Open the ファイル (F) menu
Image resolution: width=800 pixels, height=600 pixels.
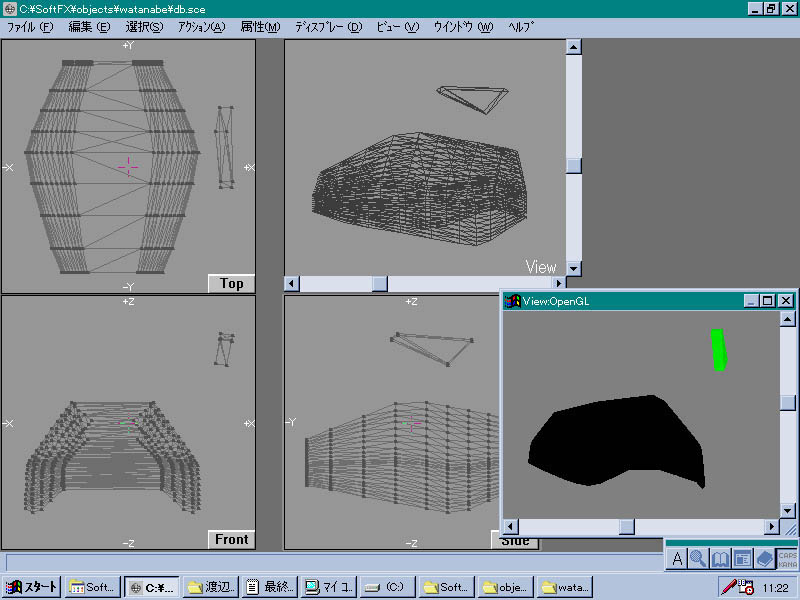(29, 27)
